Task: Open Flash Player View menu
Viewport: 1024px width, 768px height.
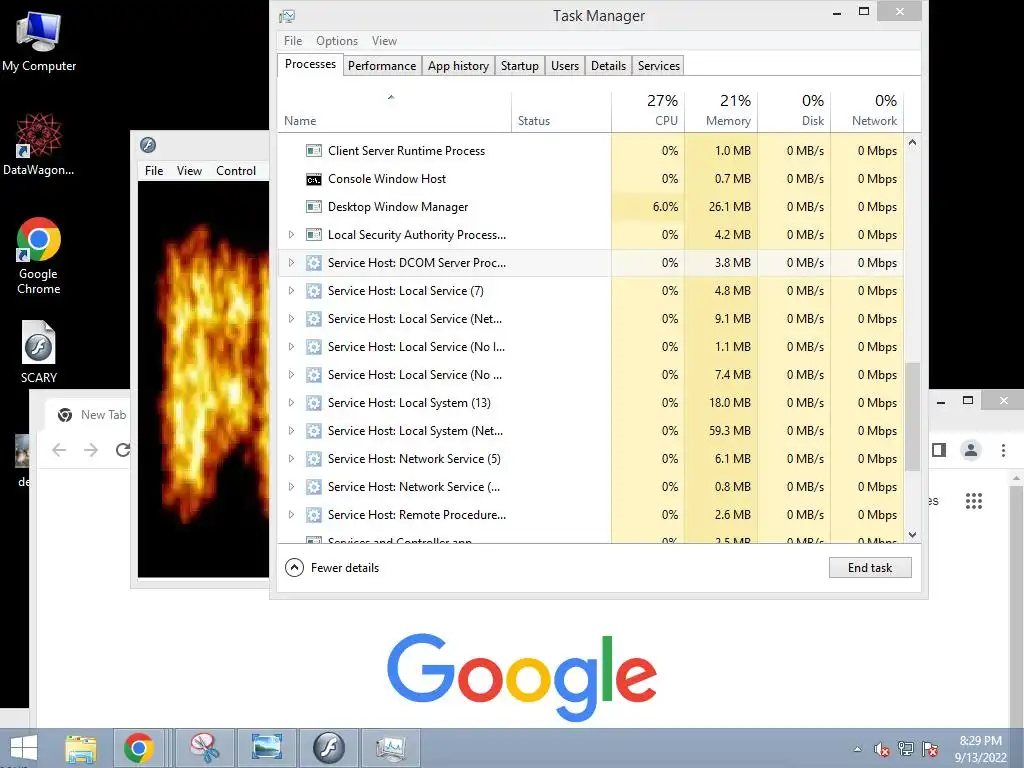Action: [189, 171]
